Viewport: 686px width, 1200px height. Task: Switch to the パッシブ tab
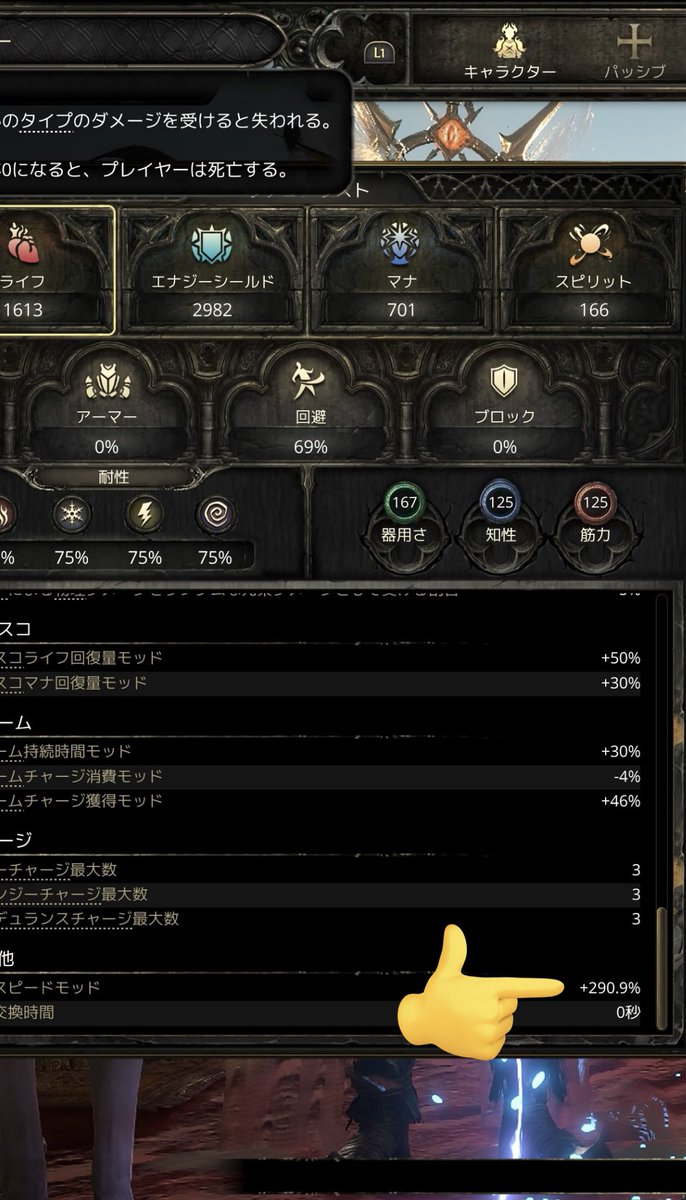click(634, 52)
